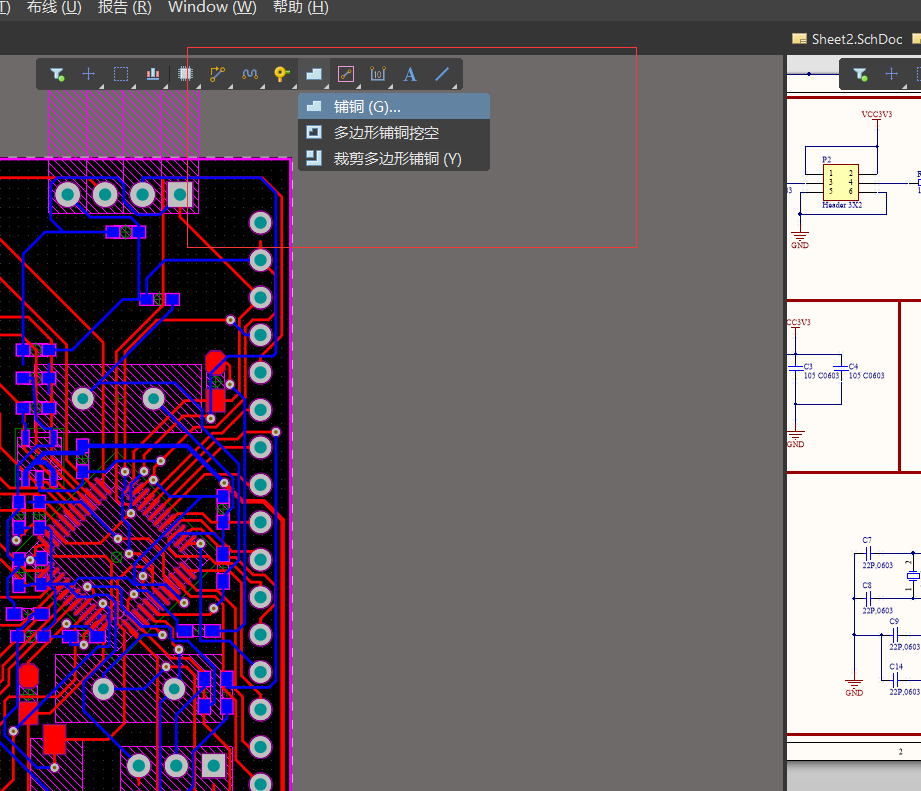This screenshot has height=791, width=921.
Task: Open the selection filter in PCB active bar
Action: click(x=57, y=74)
